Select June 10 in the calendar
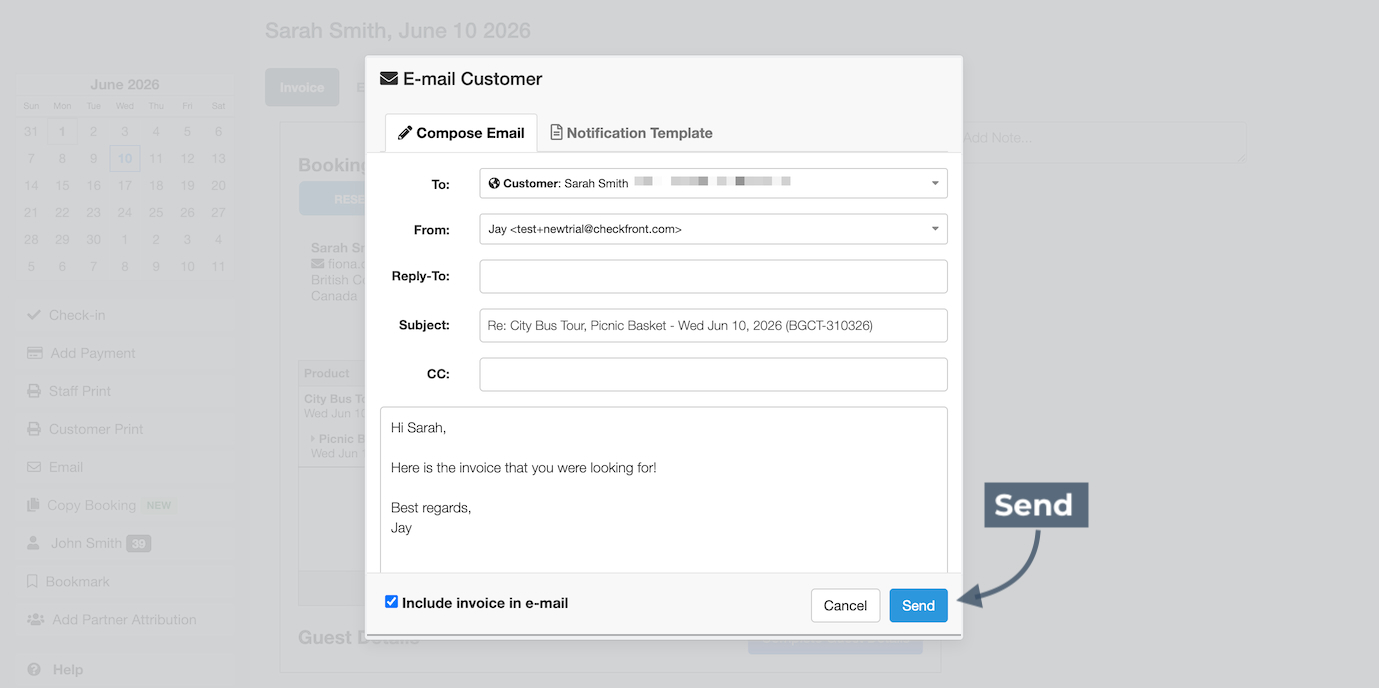Screen dimensions: 1379x688 point(124,158)
